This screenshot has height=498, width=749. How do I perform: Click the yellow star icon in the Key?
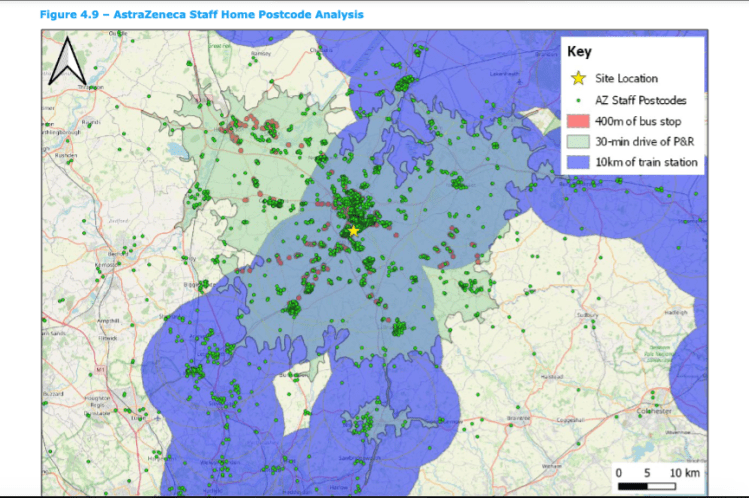tap(579, 78)
